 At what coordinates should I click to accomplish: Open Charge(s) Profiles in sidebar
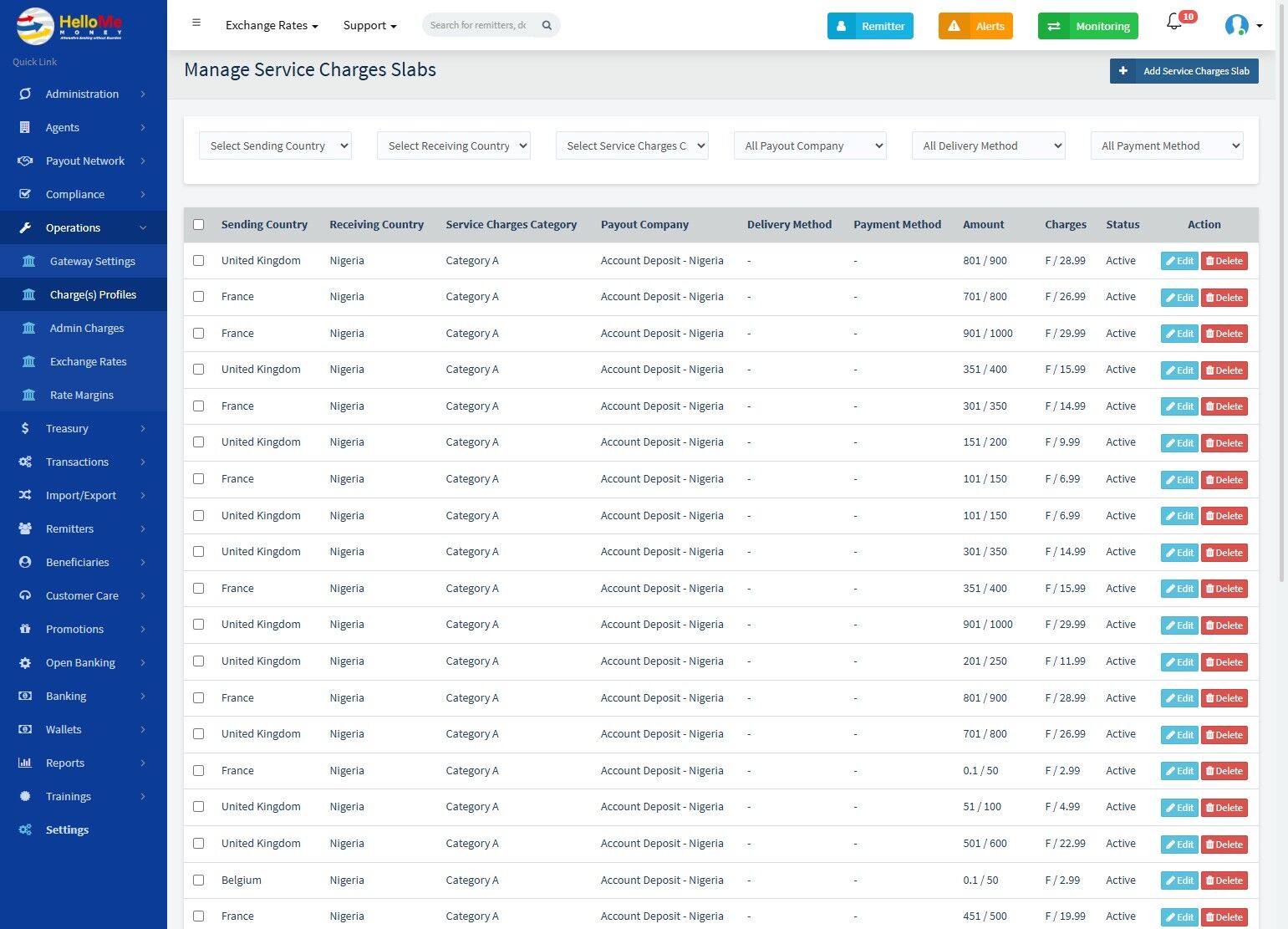point(84,294)
